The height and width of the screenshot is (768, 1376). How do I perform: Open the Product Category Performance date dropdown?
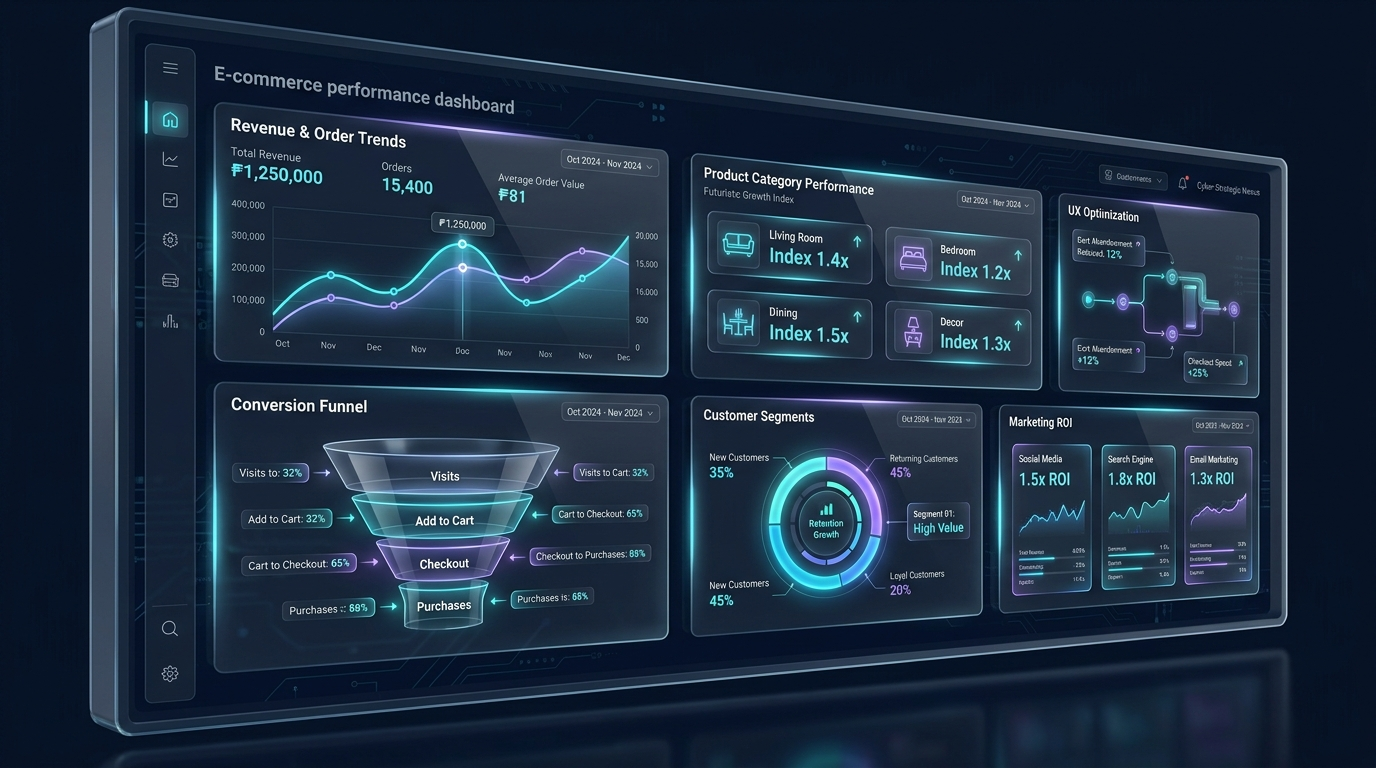pyautogui.click(x=995, y=203)
